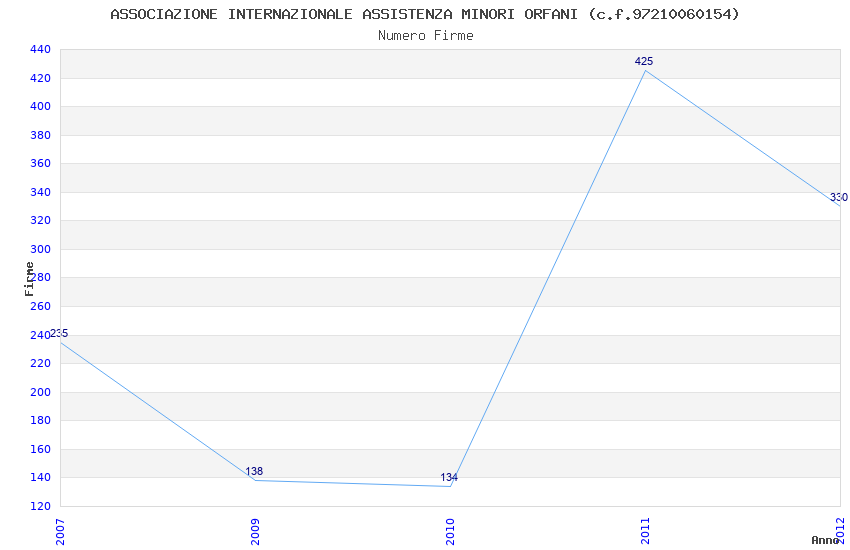This screenshot has width=850, height=550.
Task: Click the y-axis value 180
Action: (40, 420)
